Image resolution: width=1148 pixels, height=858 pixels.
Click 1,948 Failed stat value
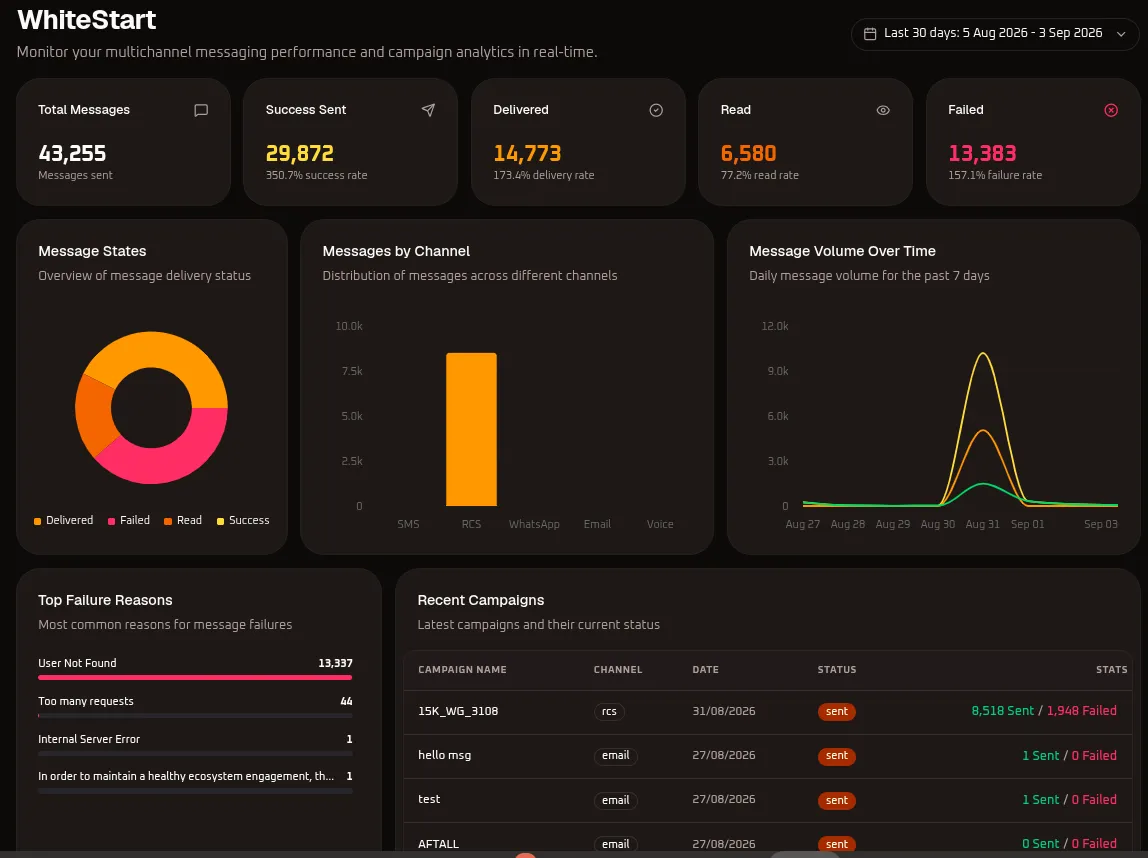coord(1081,711)
